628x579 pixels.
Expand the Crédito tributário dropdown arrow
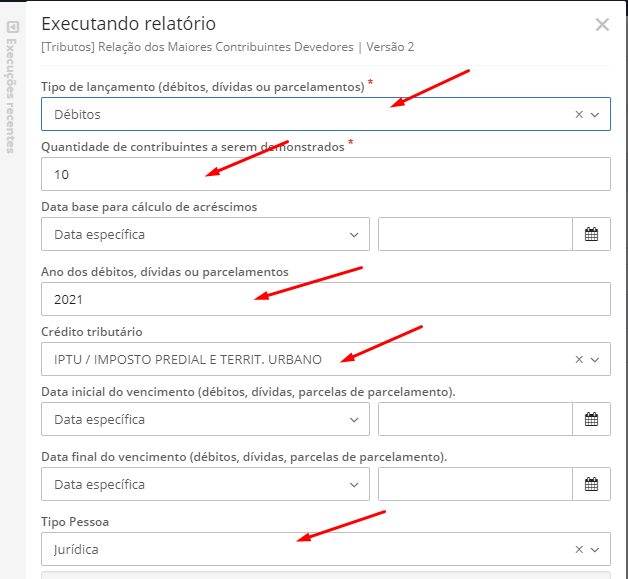point(595,360)
